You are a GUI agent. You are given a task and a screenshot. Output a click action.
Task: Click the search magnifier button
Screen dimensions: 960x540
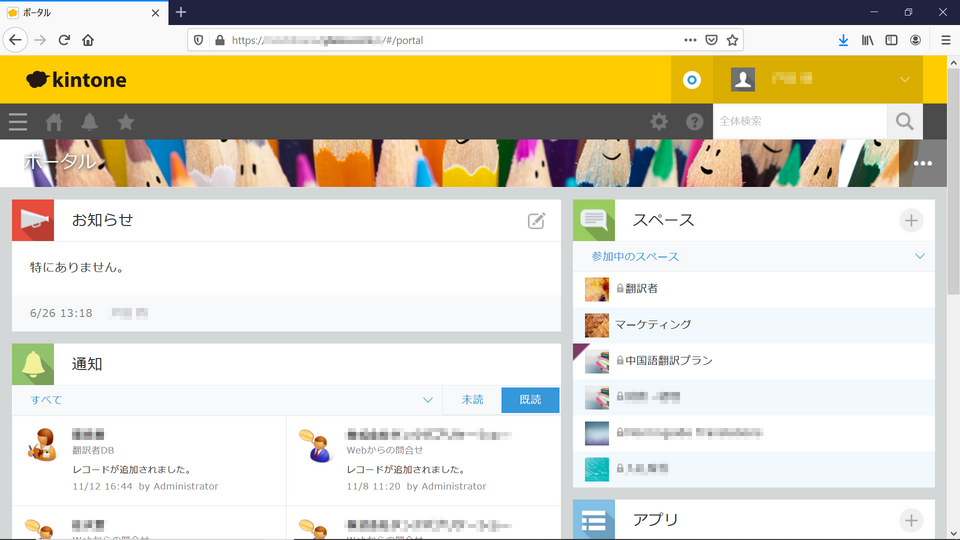tap(904, 121)
